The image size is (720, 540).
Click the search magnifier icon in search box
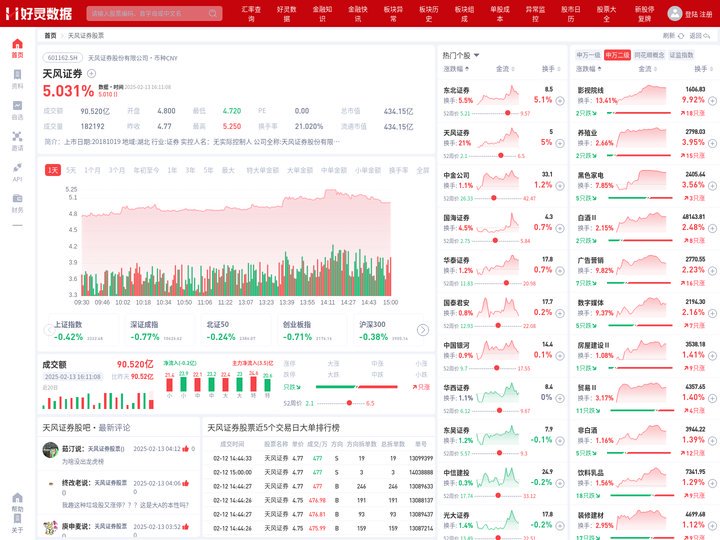(213, 13)
